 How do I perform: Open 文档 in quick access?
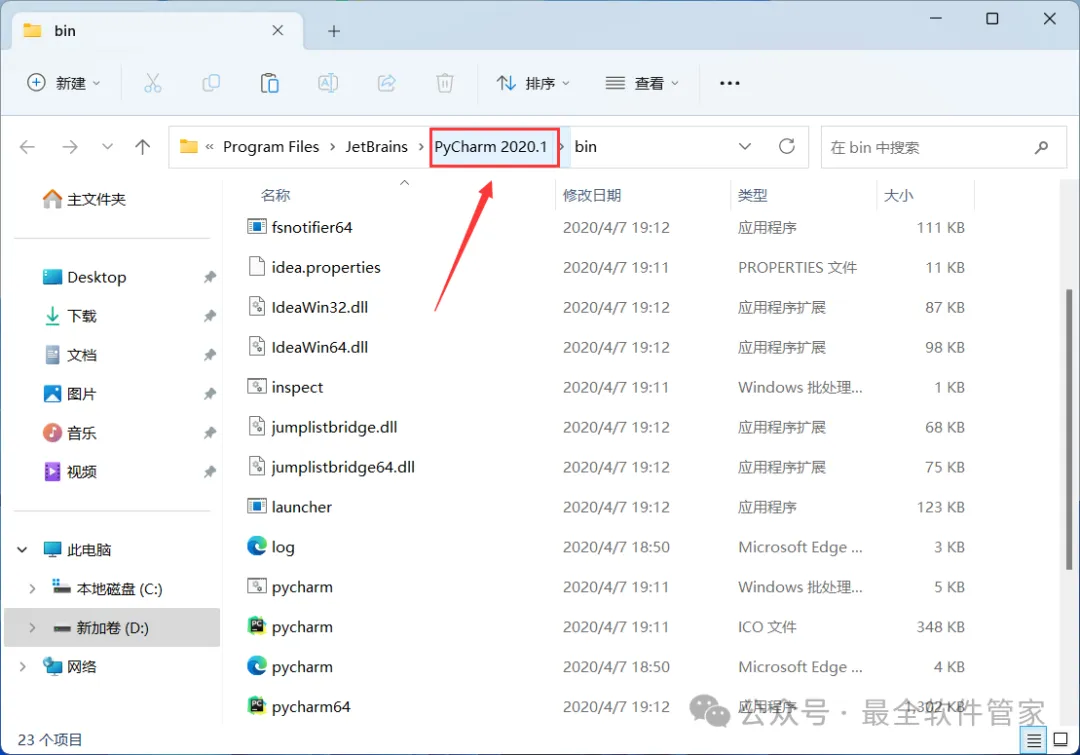coord(71,355)
